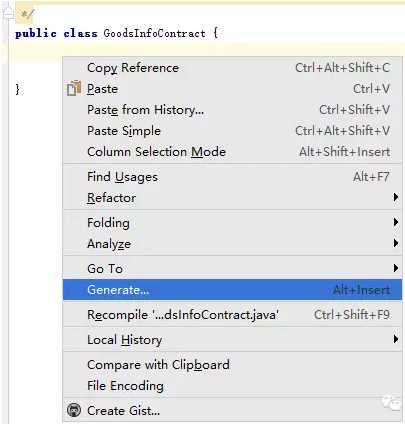Expand the Refactor submenu arrow

point(395,197)
